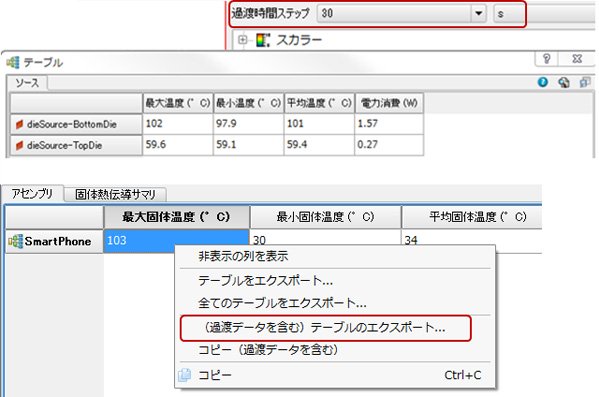Click the blue help icon in the table toolbar
Image resolution: width=599 pixels, height=397 pixels.
(542, 82)
